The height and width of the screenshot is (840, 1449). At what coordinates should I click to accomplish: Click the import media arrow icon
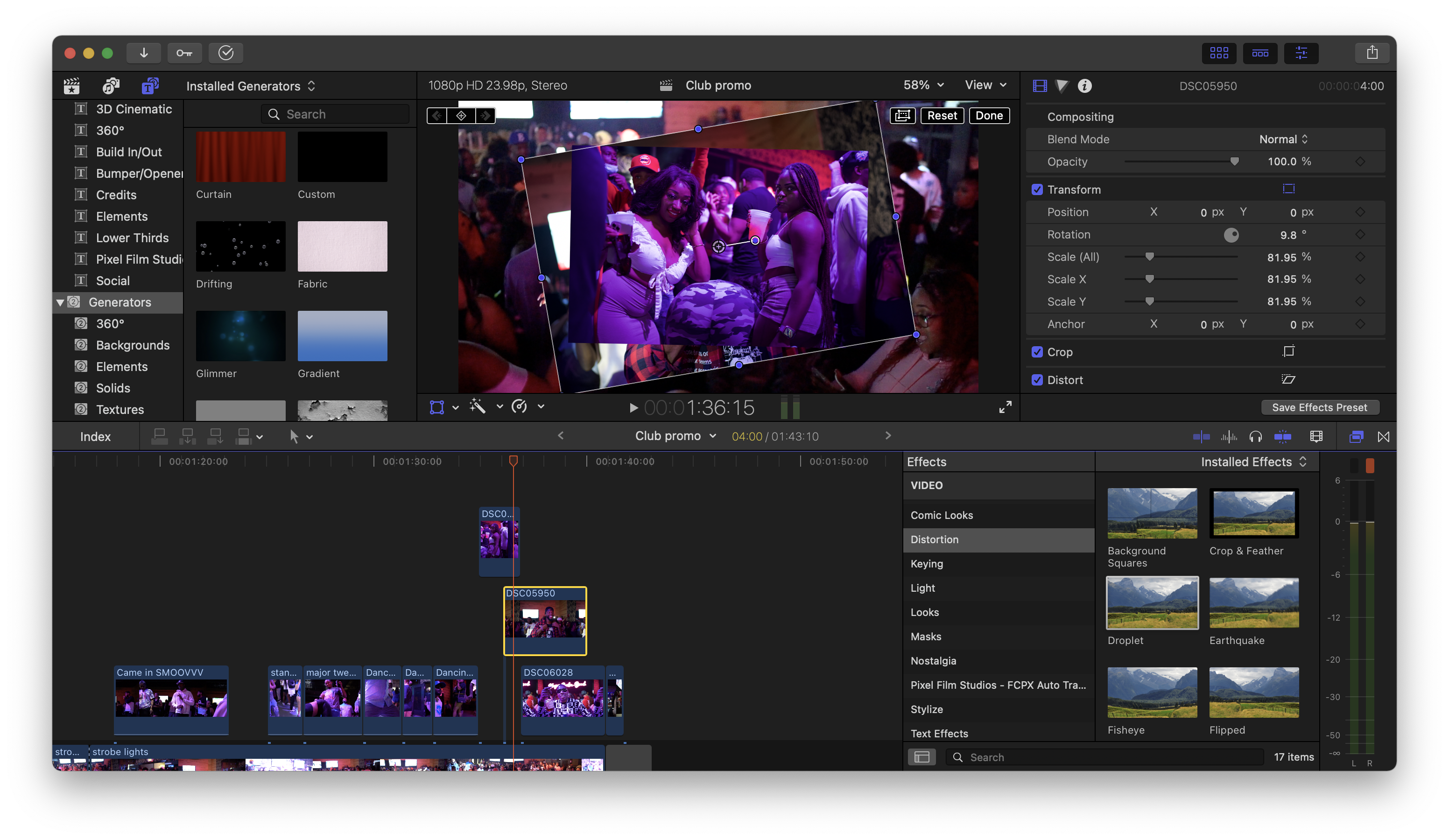144,53
